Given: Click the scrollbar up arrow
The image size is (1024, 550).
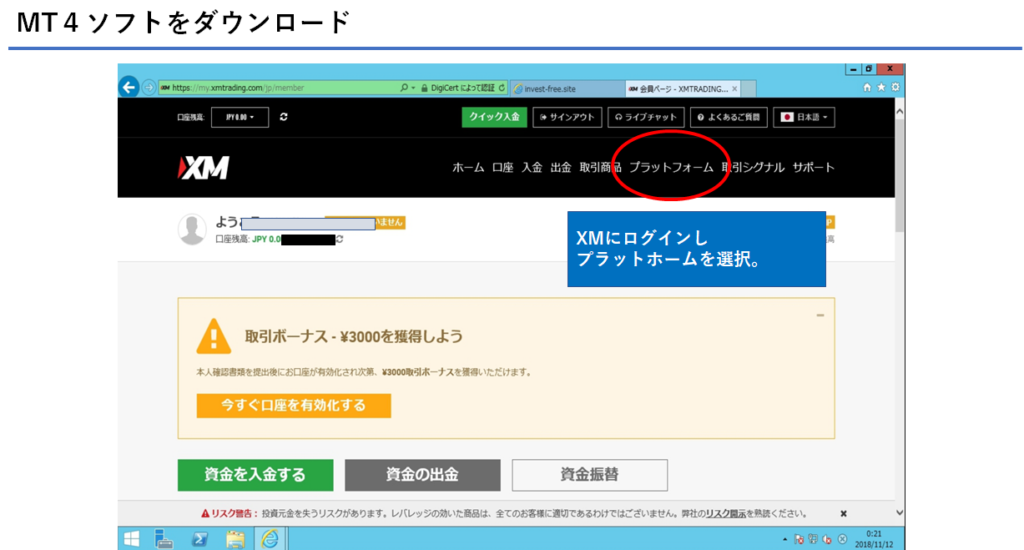Looking at the screenshot, I should [x=899, y=112].
